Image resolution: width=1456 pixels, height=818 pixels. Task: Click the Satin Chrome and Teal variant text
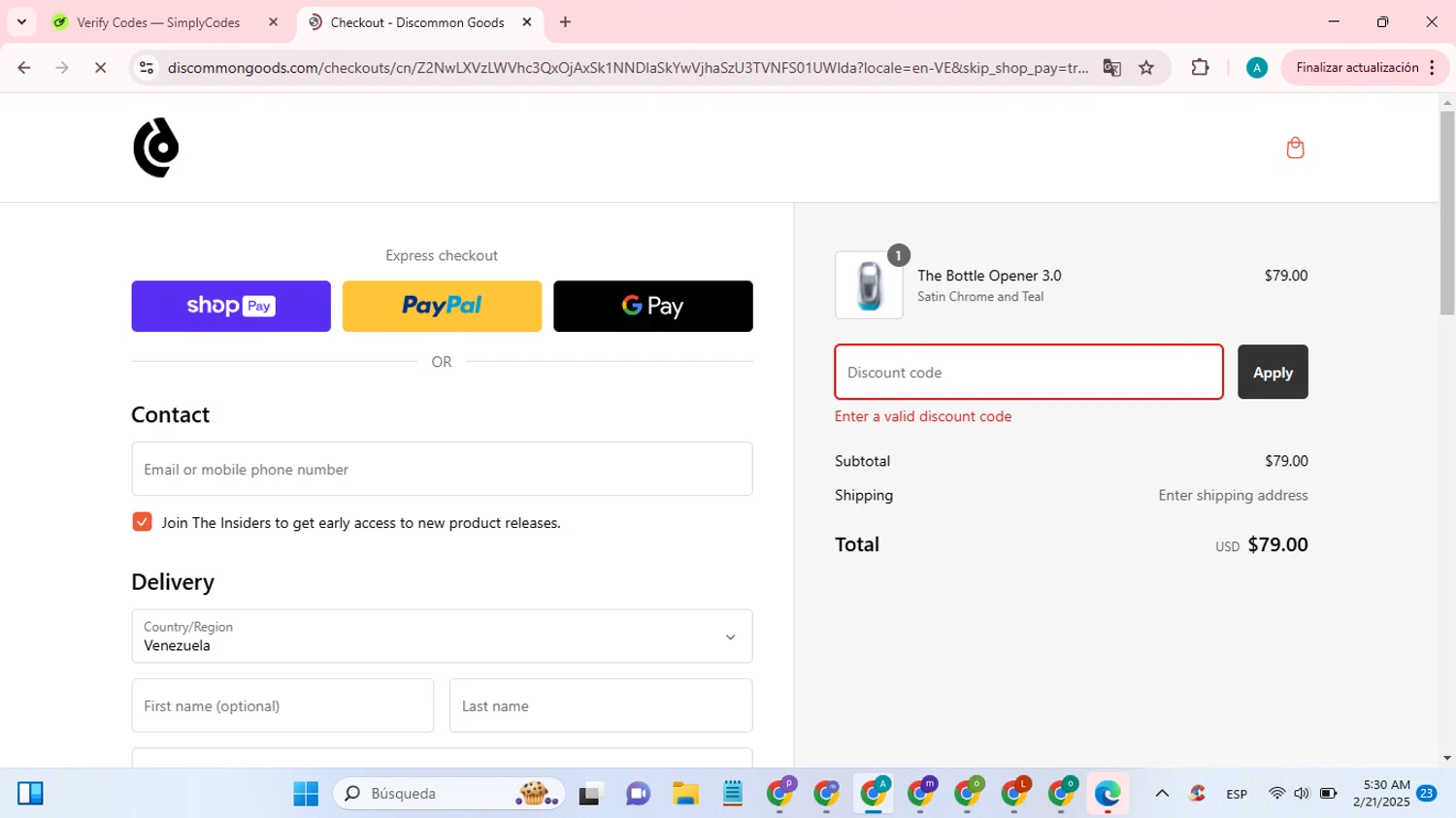(980, 297)
